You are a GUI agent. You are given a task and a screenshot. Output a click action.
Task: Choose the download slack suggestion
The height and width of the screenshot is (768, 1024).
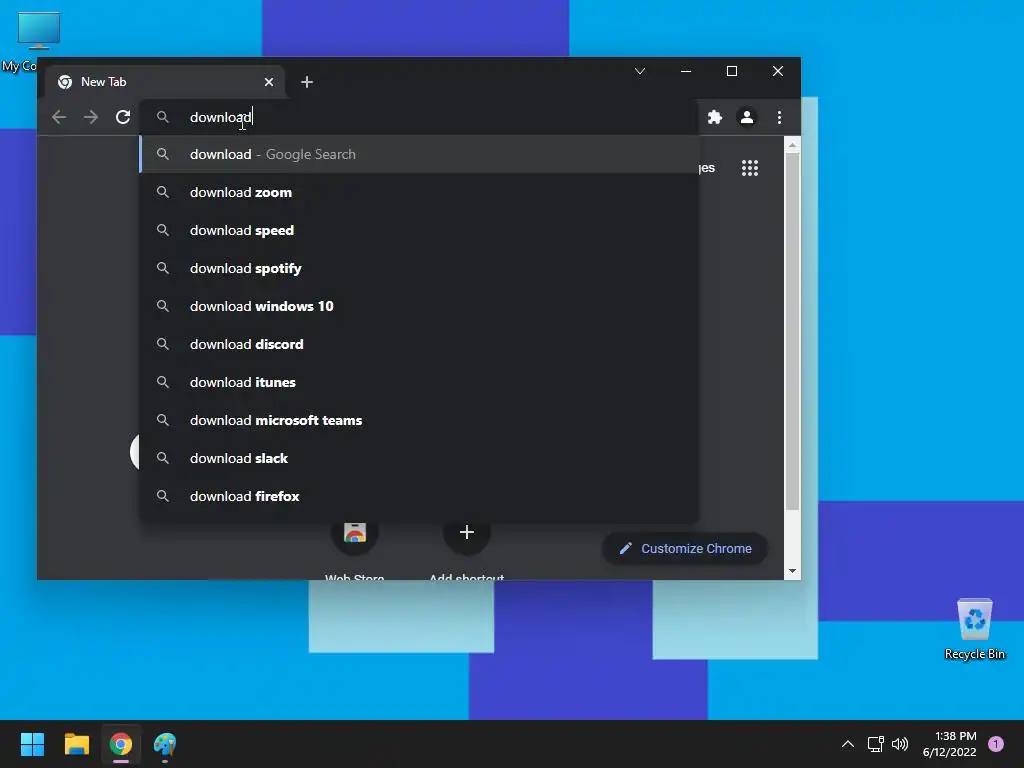coord(419,458)
